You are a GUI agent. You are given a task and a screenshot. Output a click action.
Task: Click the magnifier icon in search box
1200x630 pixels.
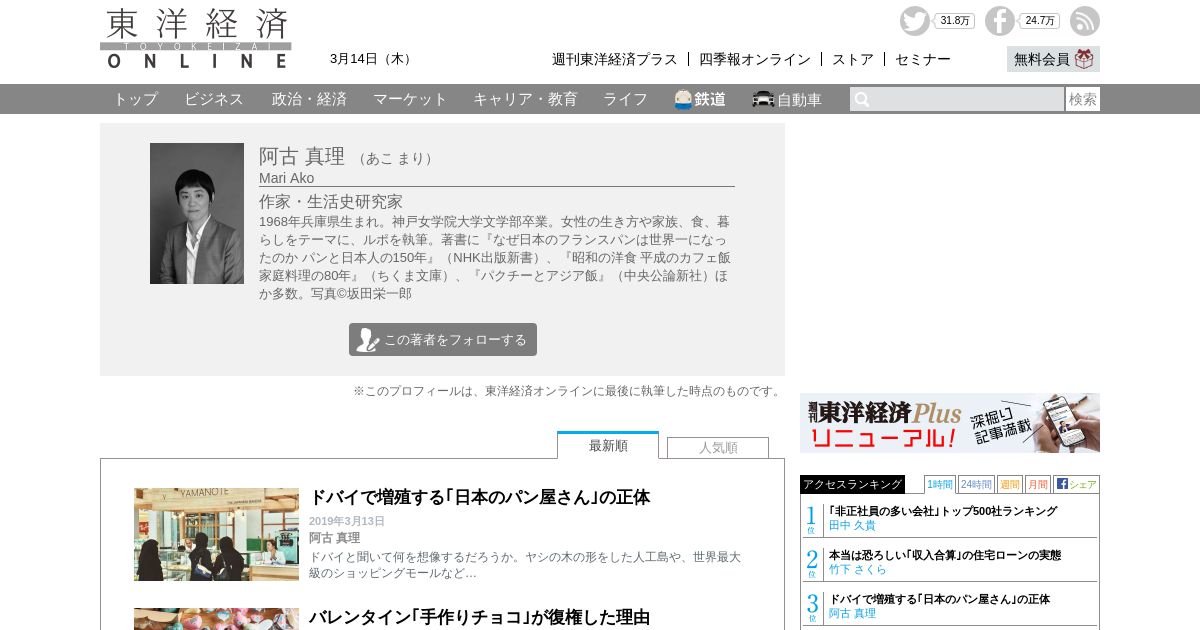[x=862, y=99]
